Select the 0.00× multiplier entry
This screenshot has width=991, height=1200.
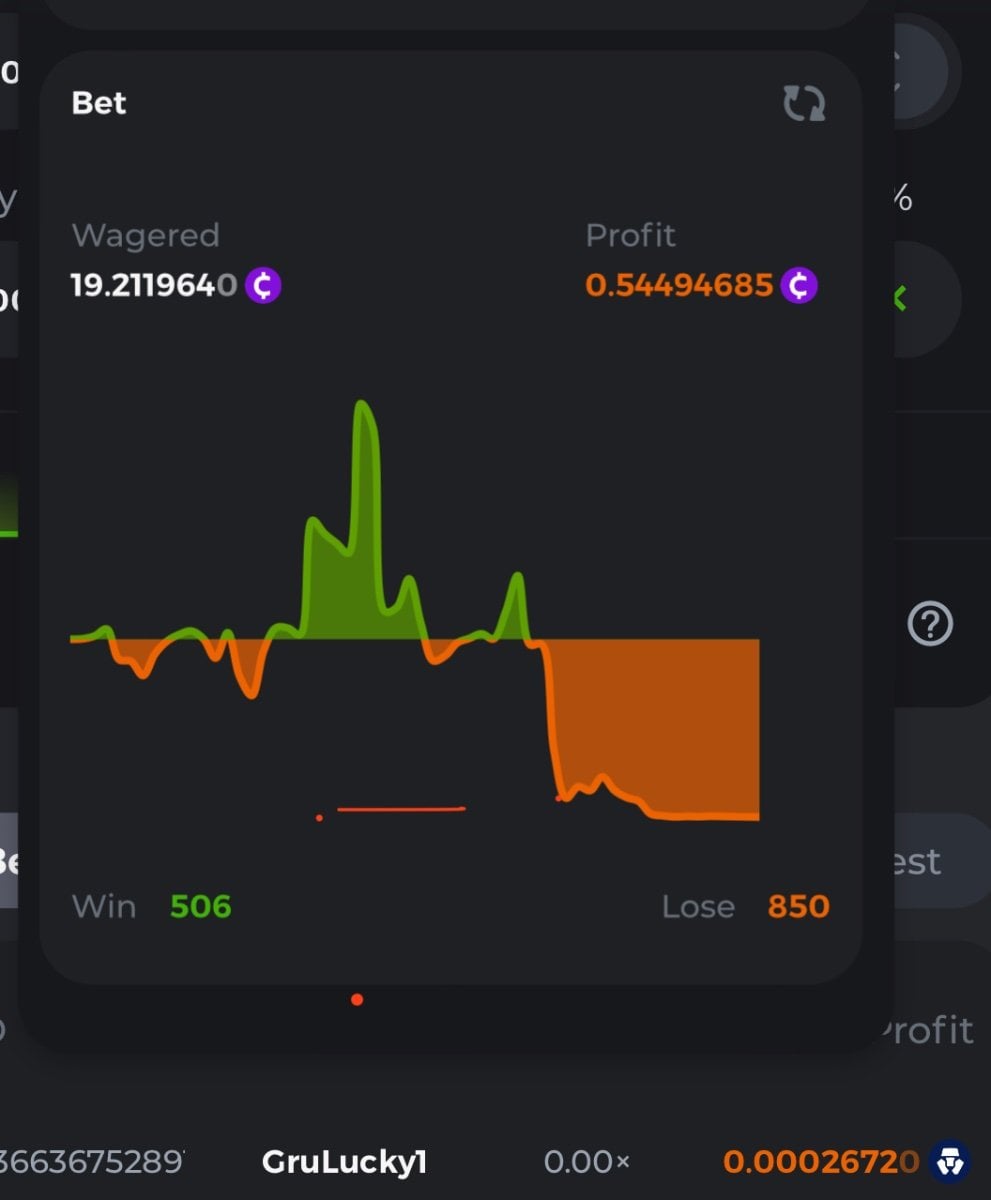pos(587,1162)
